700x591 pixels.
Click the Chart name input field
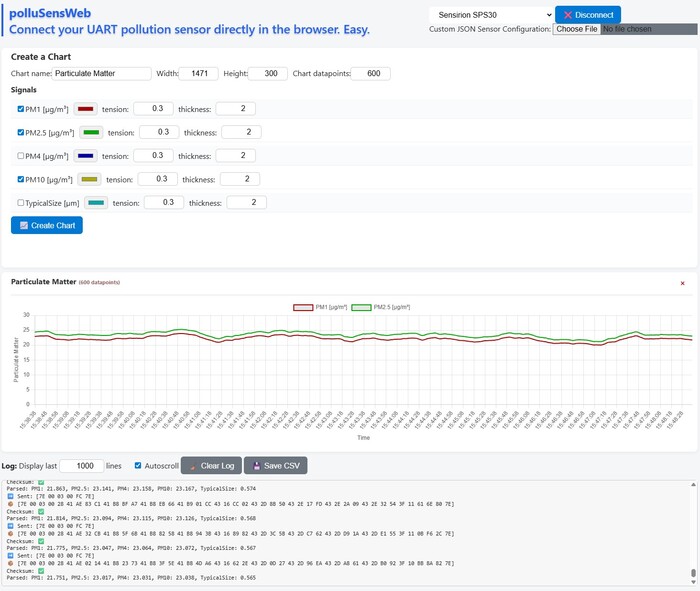pos(101,74)
